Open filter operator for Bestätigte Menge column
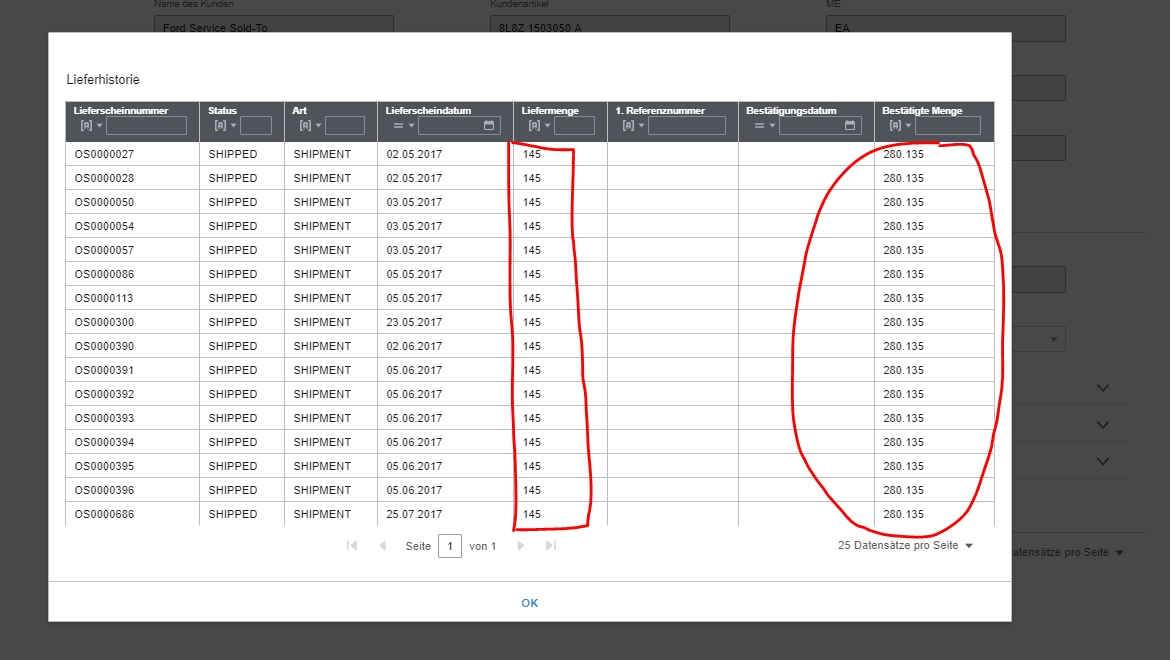1170x660 pixels. 901,125
